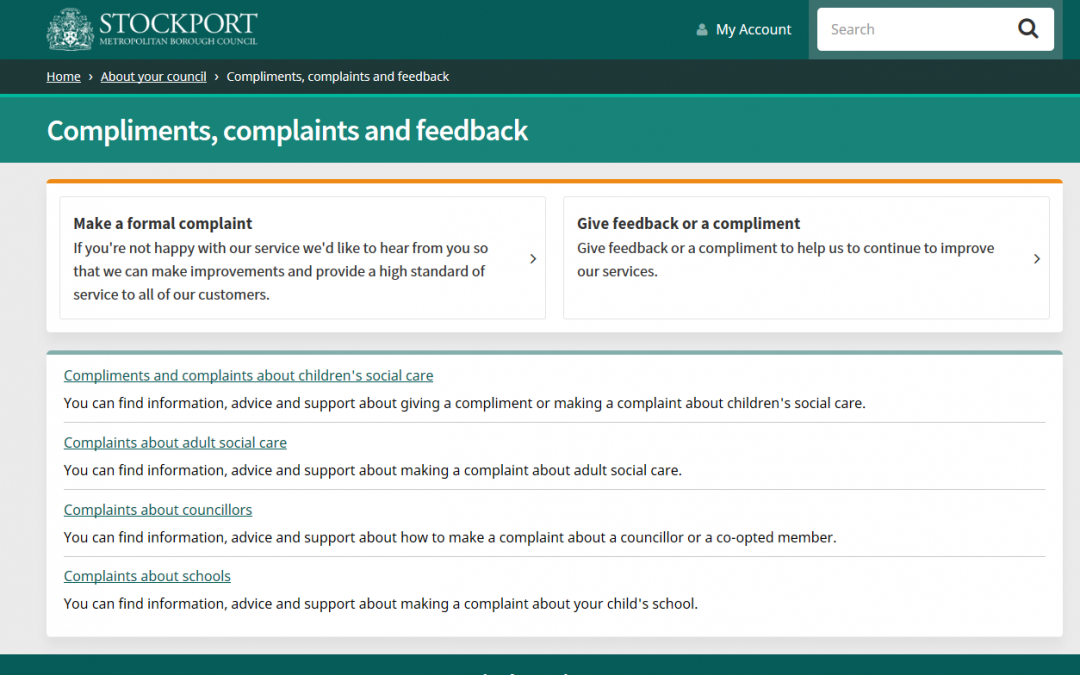The image size is (1080, 675).
Task: Visit Complaints about schools link
Action: 147,576
